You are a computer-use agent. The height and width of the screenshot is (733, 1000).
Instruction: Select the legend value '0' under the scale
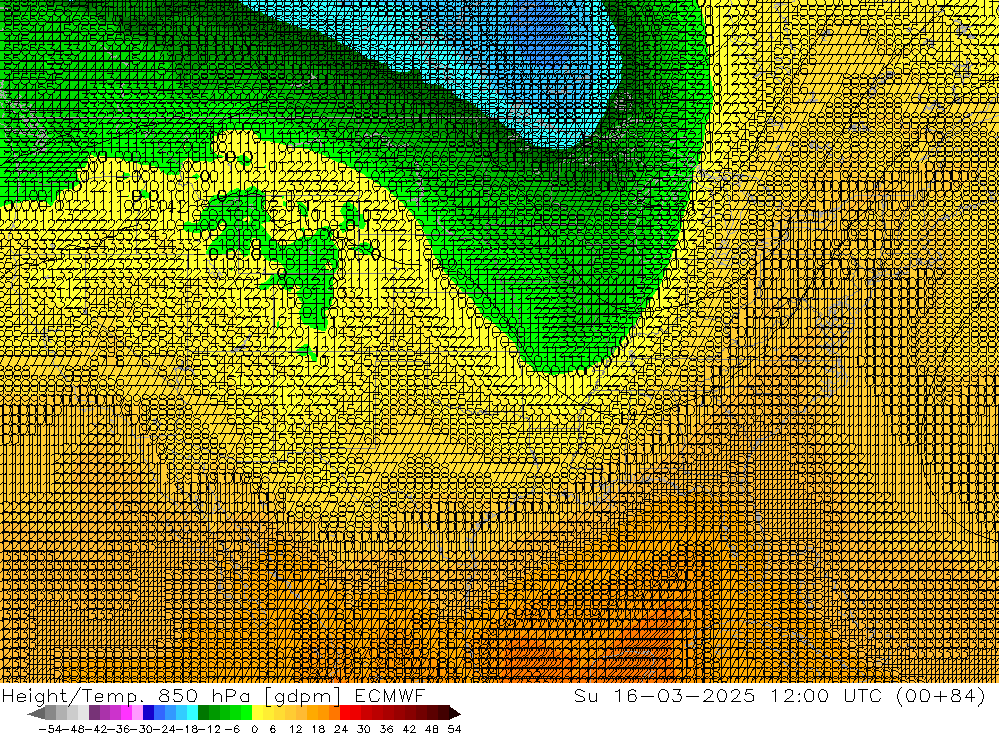click(254, 729)
